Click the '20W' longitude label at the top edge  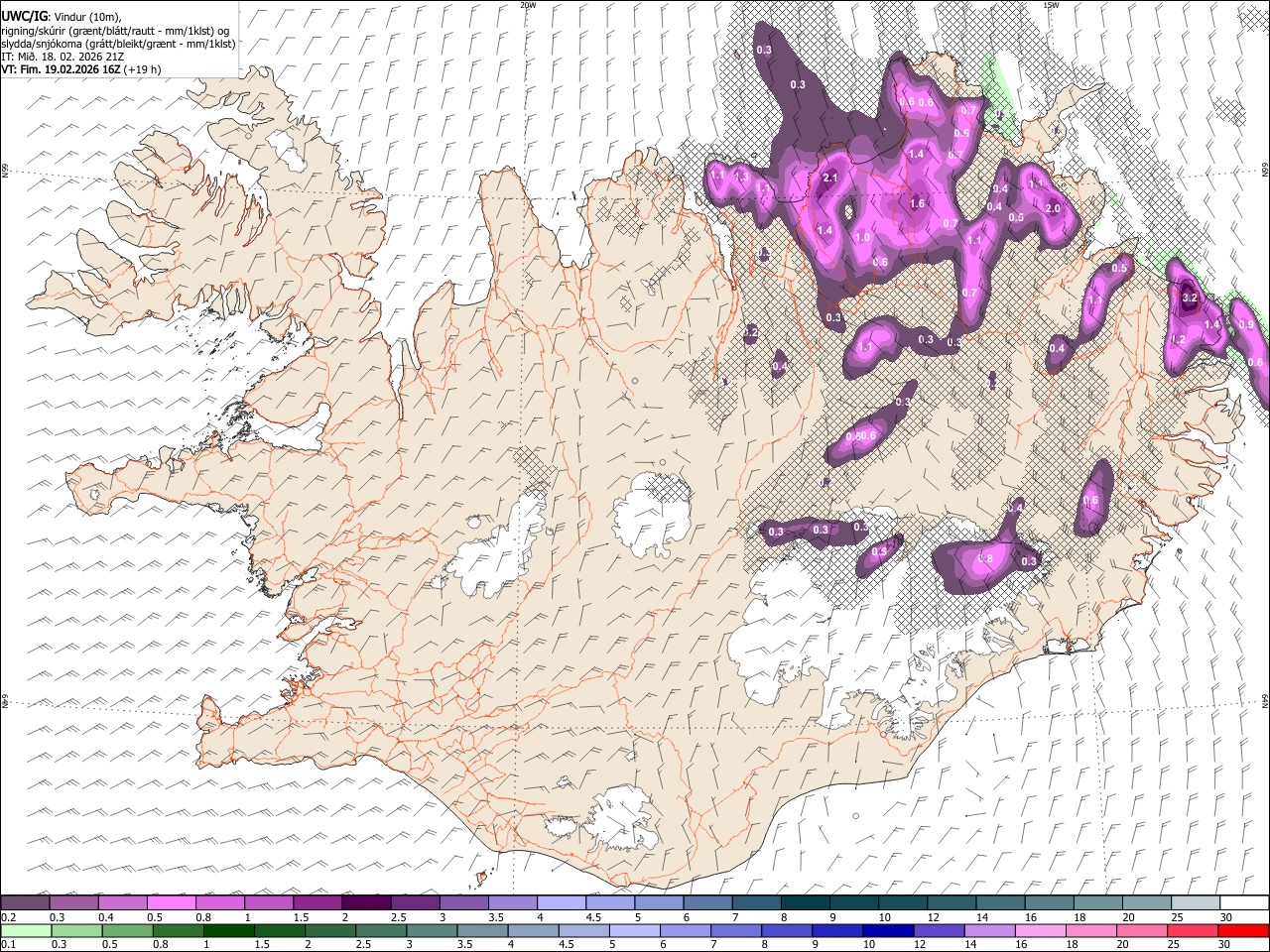529,5
